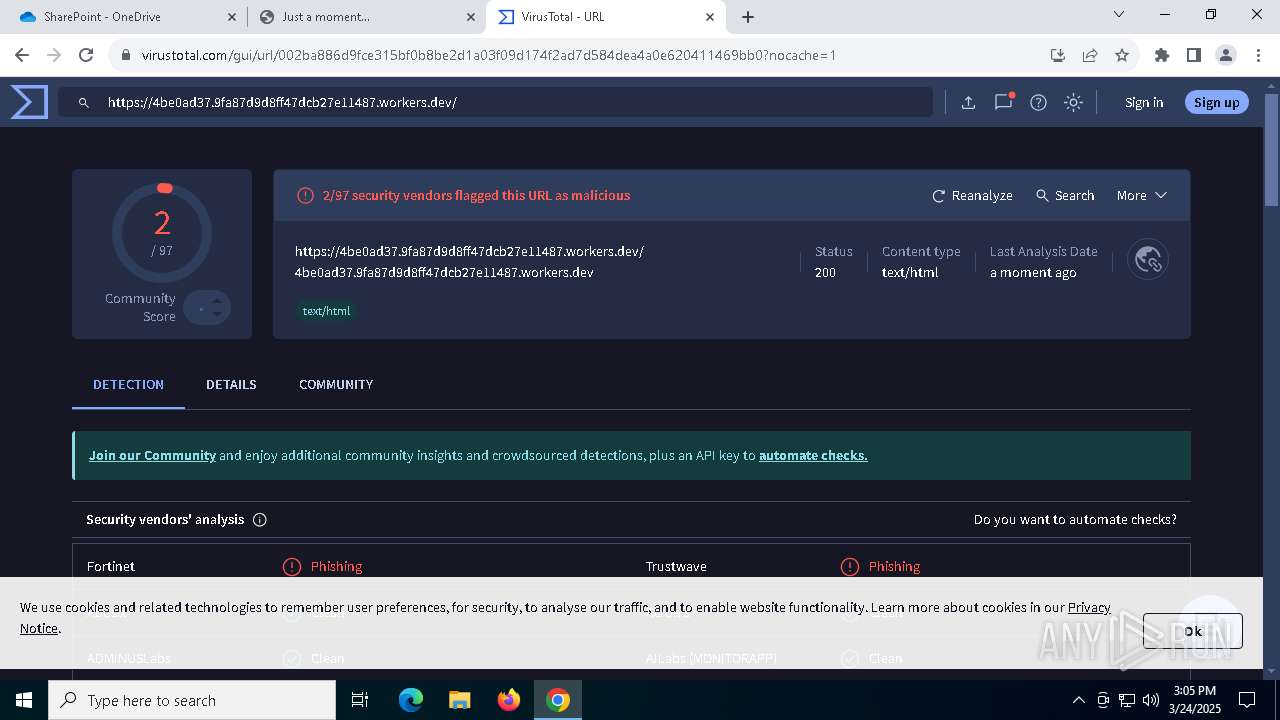The width and height of the screenshot is (1280, 720).
Task: Accept cookies with the Ok button
Action: pos(1193,631)
